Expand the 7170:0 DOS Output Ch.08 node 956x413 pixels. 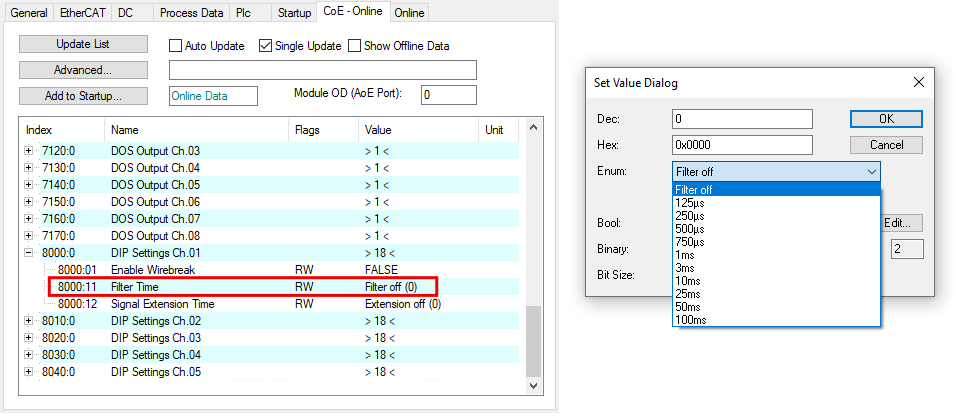[29, 235]
